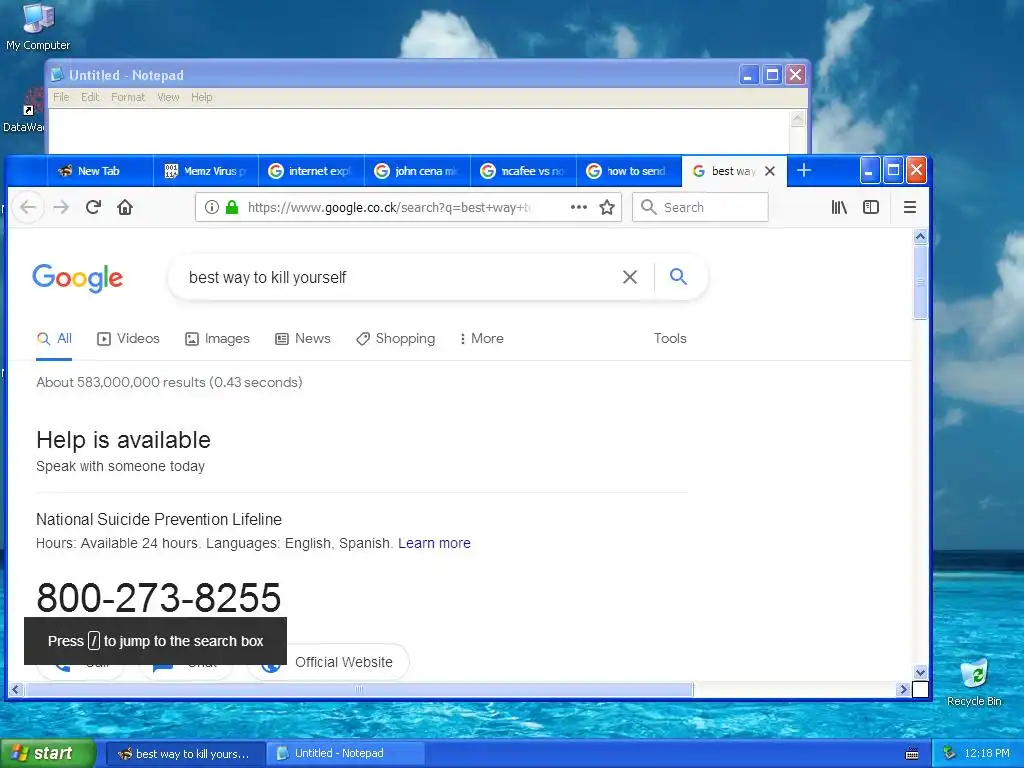Close the 'best way' active tab

(770, 171)
